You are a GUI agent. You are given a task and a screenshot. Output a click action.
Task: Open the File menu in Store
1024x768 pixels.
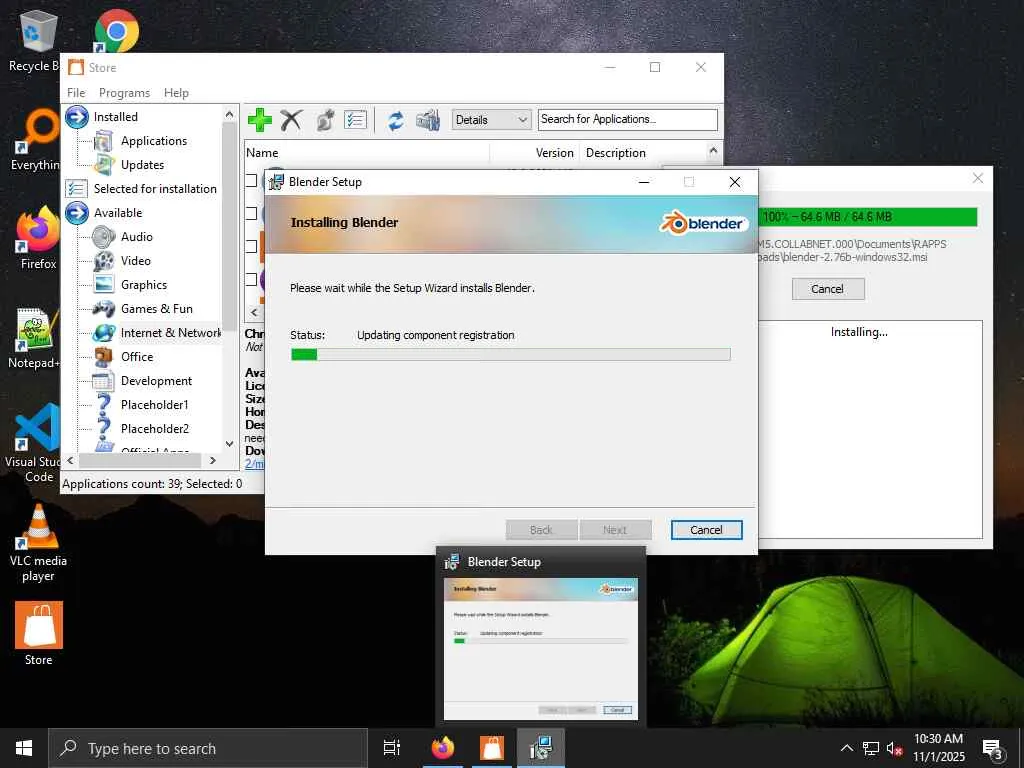pyautogui.click(x=76, y=93)
